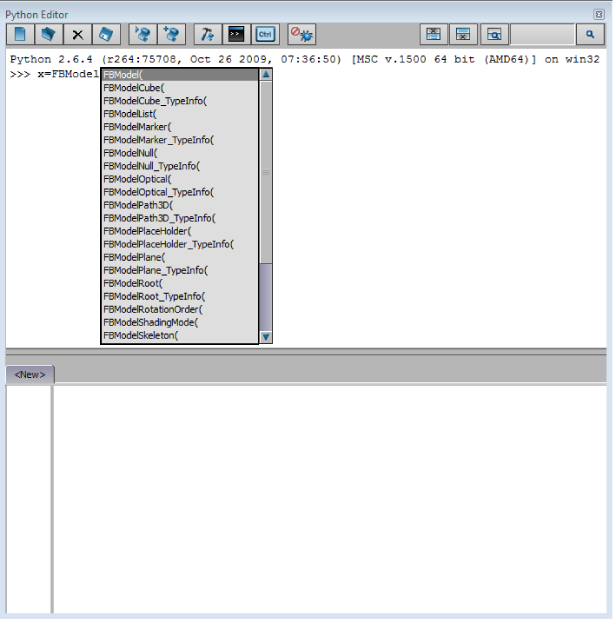Create a new script with the blank page icon
The height and width of the screenshot is (619, 613).
21,34
